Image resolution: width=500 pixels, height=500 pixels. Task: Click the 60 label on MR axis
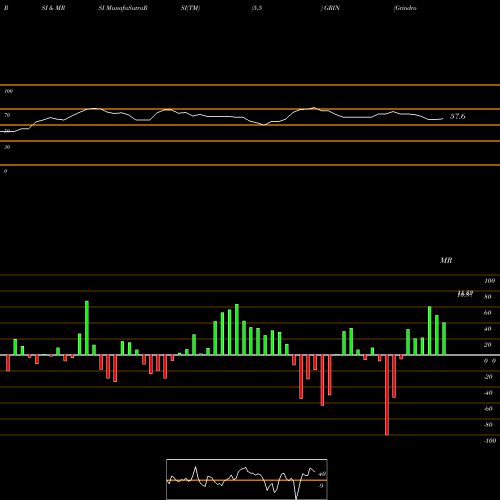tap(488, 313)
